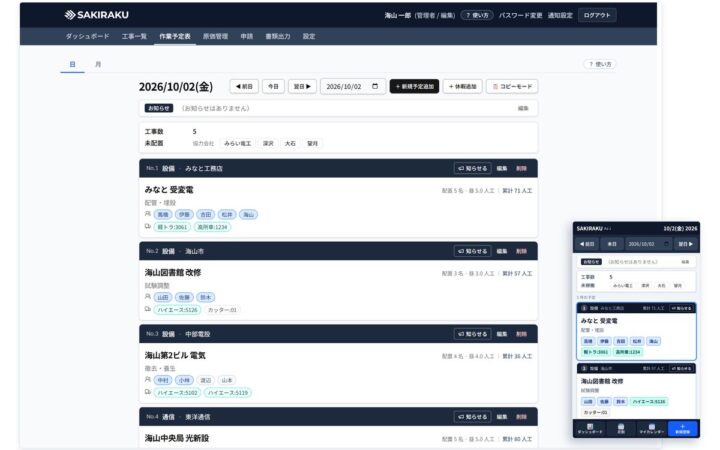720x450 pixels.
Task: Click the ログアウト button
Action: click(597, 15)
